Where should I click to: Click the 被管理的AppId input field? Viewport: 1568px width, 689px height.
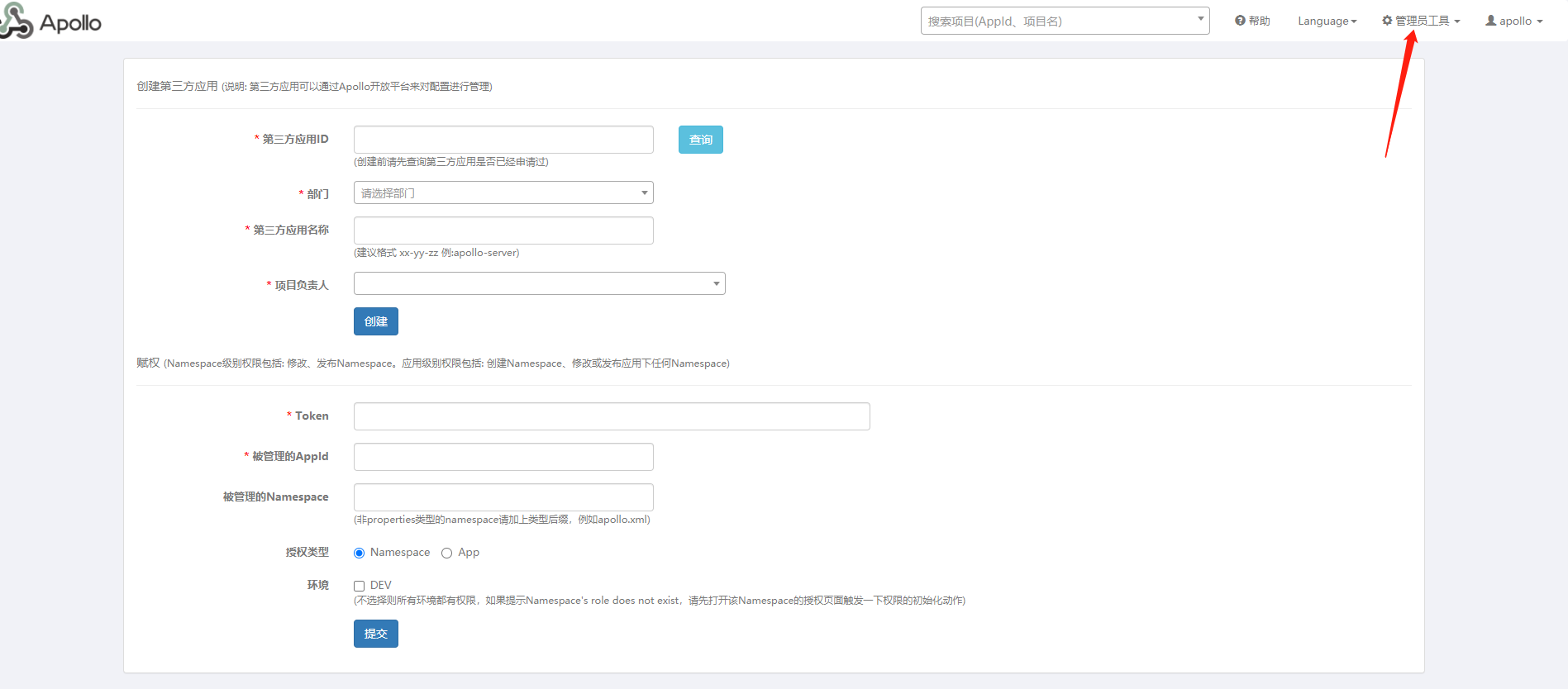pyautogui.click(x=503, y=457)
